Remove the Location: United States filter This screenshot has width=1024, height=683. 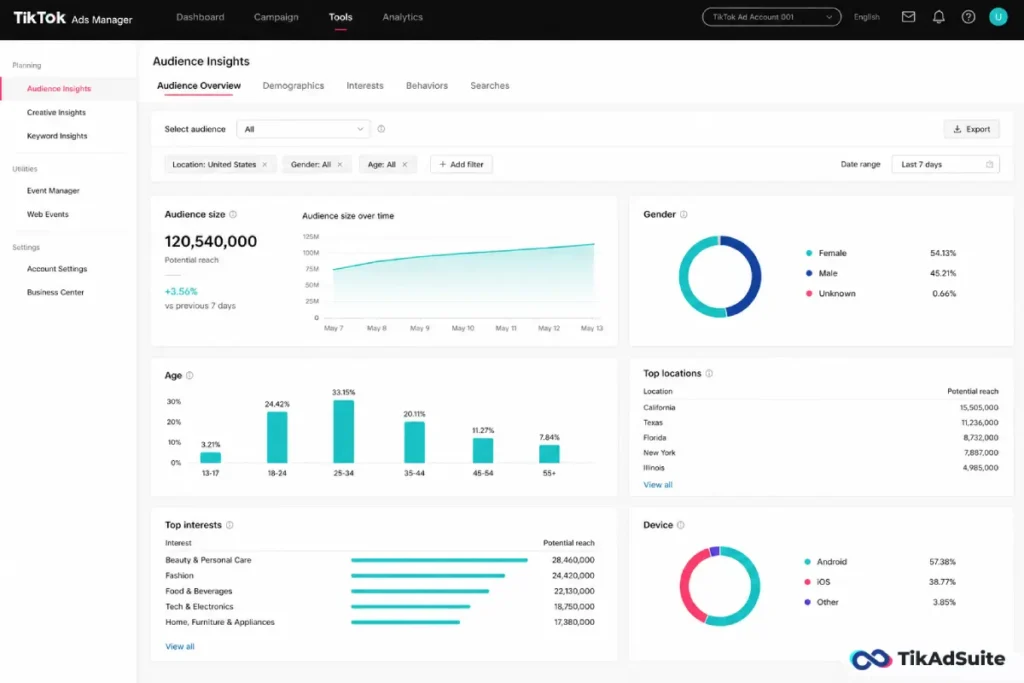click(264, 165)
